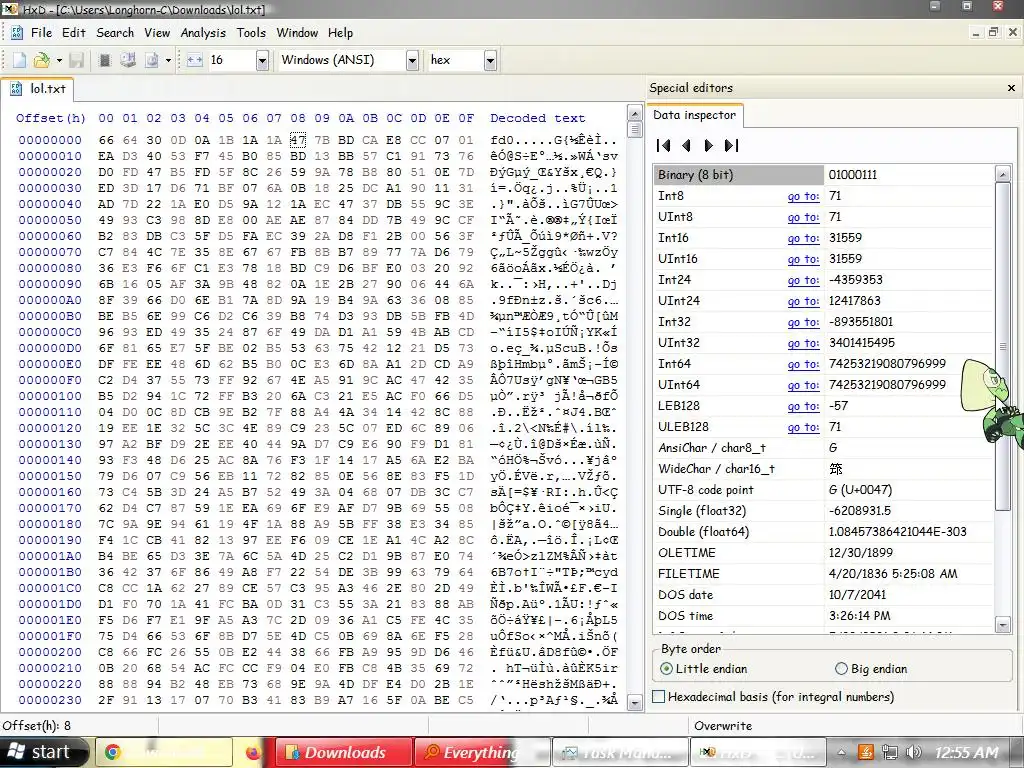This screenshot has width=1024, height=768.
Task: Click the Windows start button
Action: (43, 752)
